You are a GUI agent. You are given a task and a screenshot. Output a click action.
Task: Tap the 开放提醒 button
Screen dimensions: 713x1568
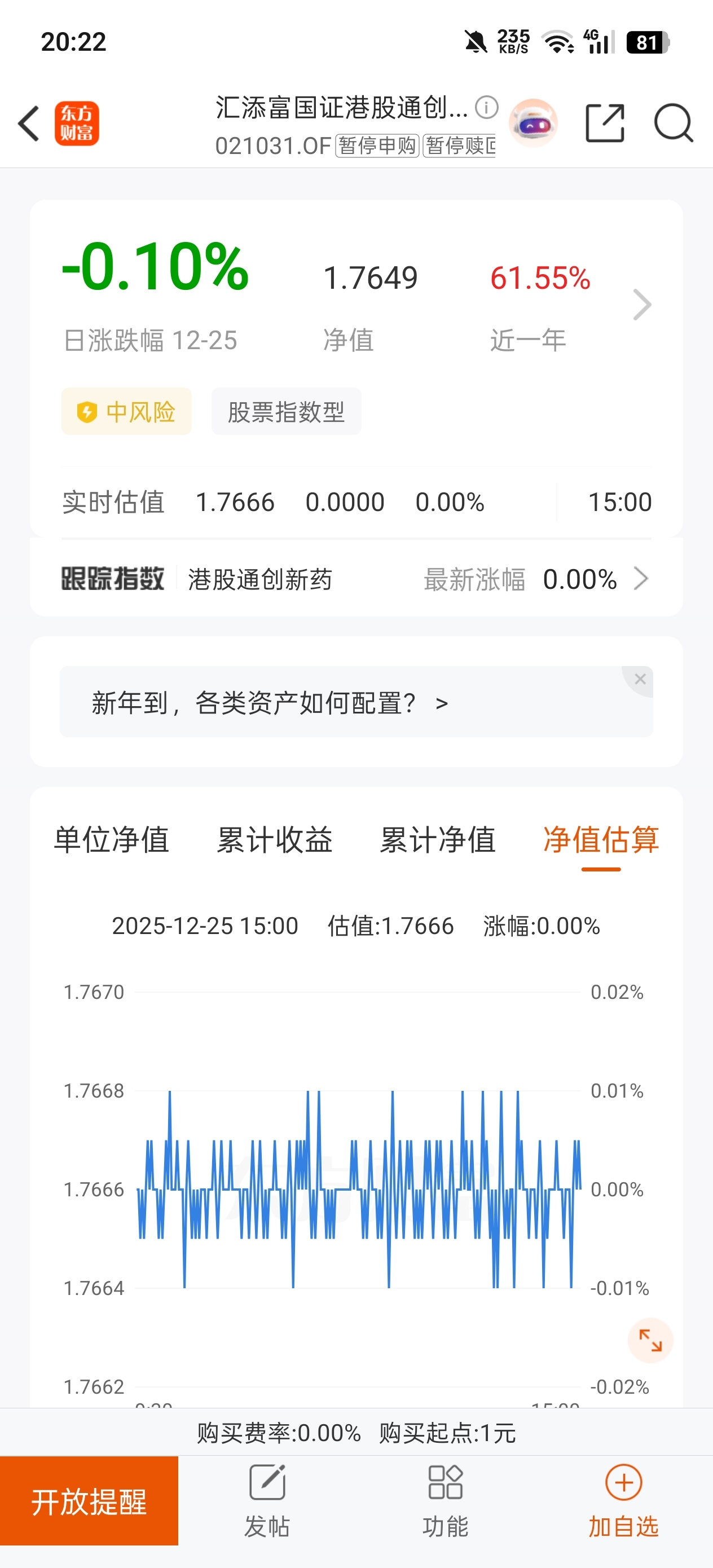[x=89, y=1501]
